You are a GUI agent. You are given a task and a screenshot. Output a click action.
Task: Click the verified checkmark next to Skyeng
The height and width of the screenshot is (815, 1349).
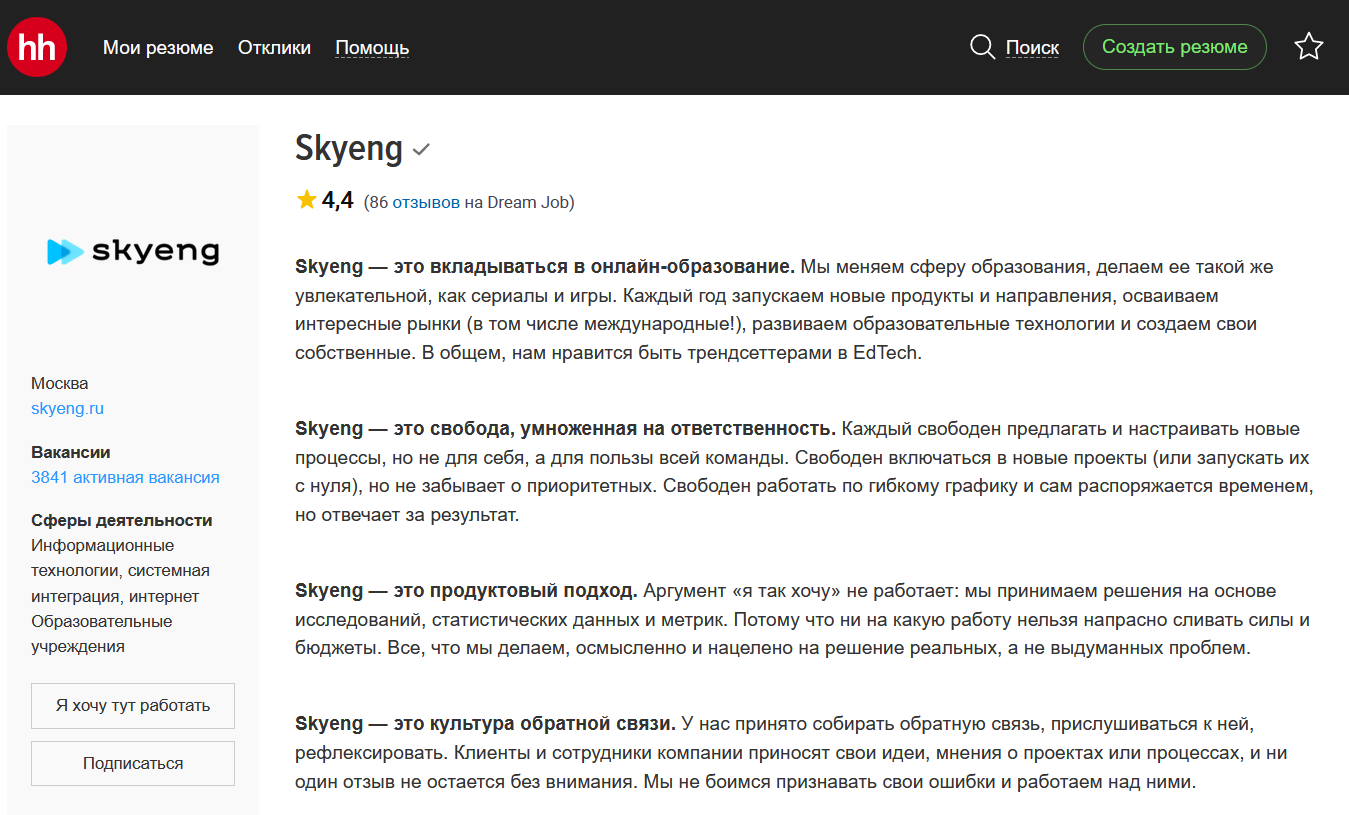pyautogui.click(x=422, y=150)
